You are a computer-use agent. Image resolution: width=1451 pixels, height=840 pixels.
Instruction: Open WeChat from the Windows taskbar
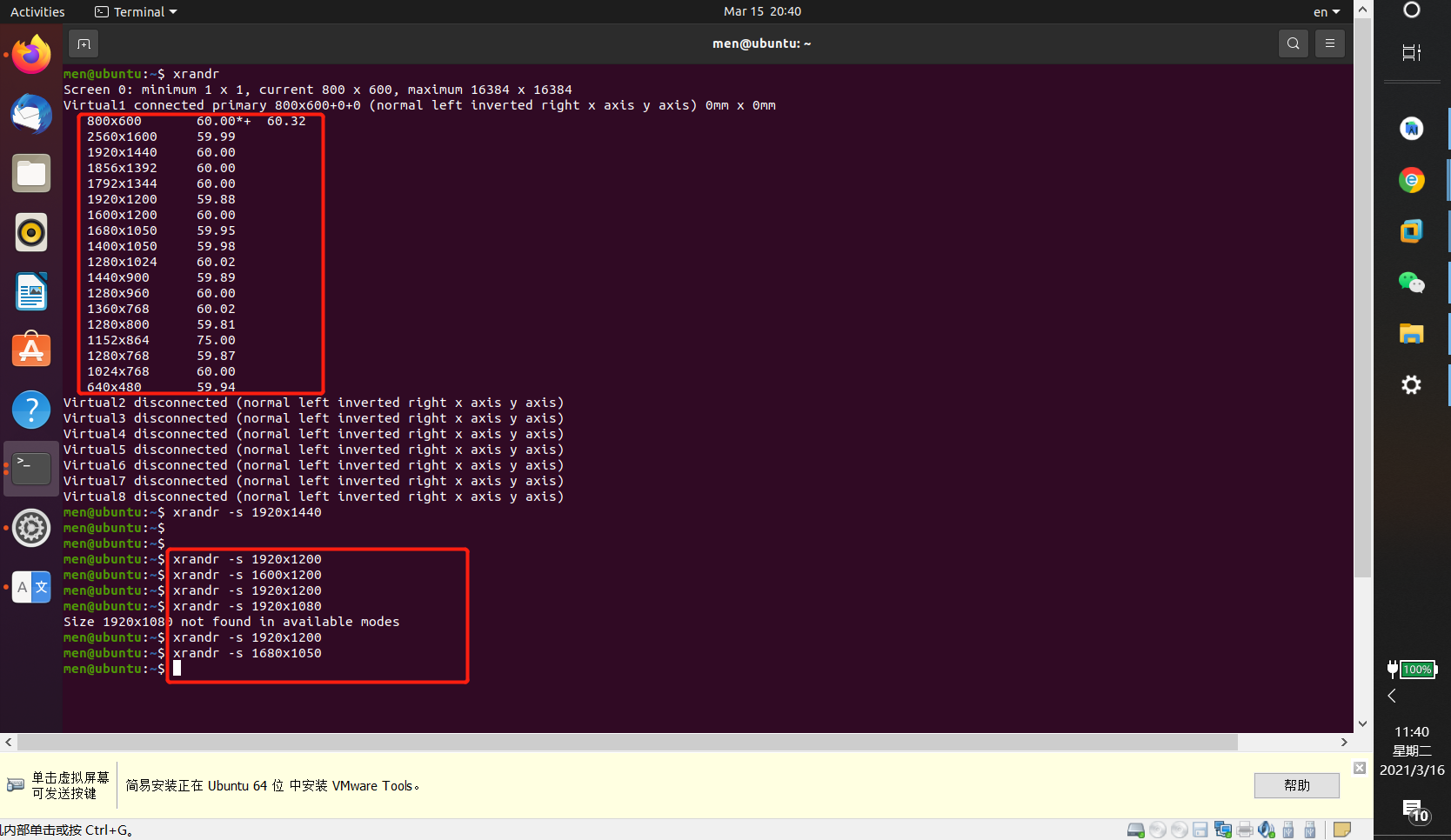pos(1412,283)
